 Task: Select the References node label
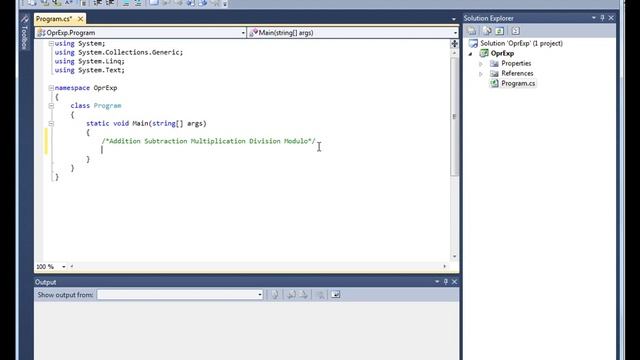click(x=517, y=73)
